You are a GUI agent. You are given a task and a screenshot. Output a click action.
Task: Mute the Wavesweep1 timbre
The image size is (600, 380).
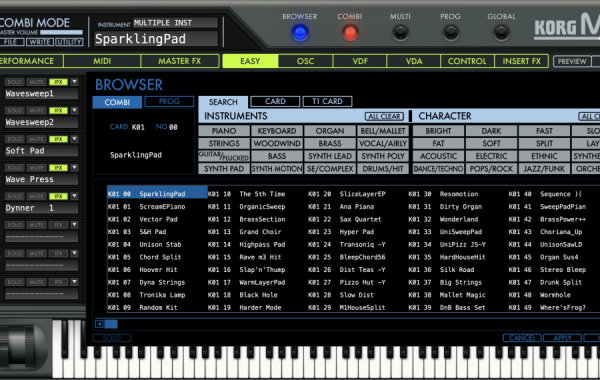(x=36, y=82)
